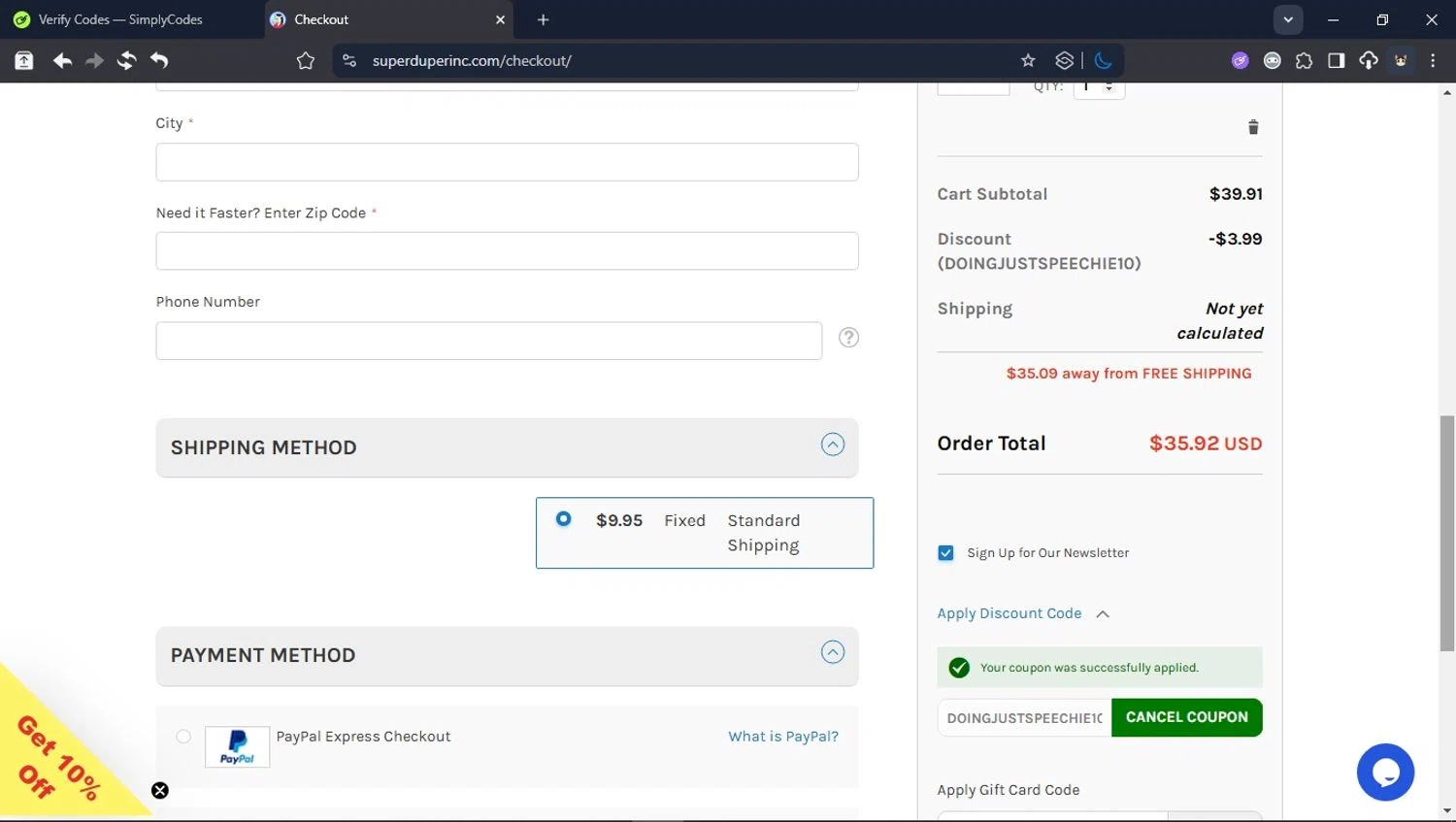This screenshot has height=822, width=1456.
Task: Toggle the moon night mode icon
Action: click(x=1103, y=61)
